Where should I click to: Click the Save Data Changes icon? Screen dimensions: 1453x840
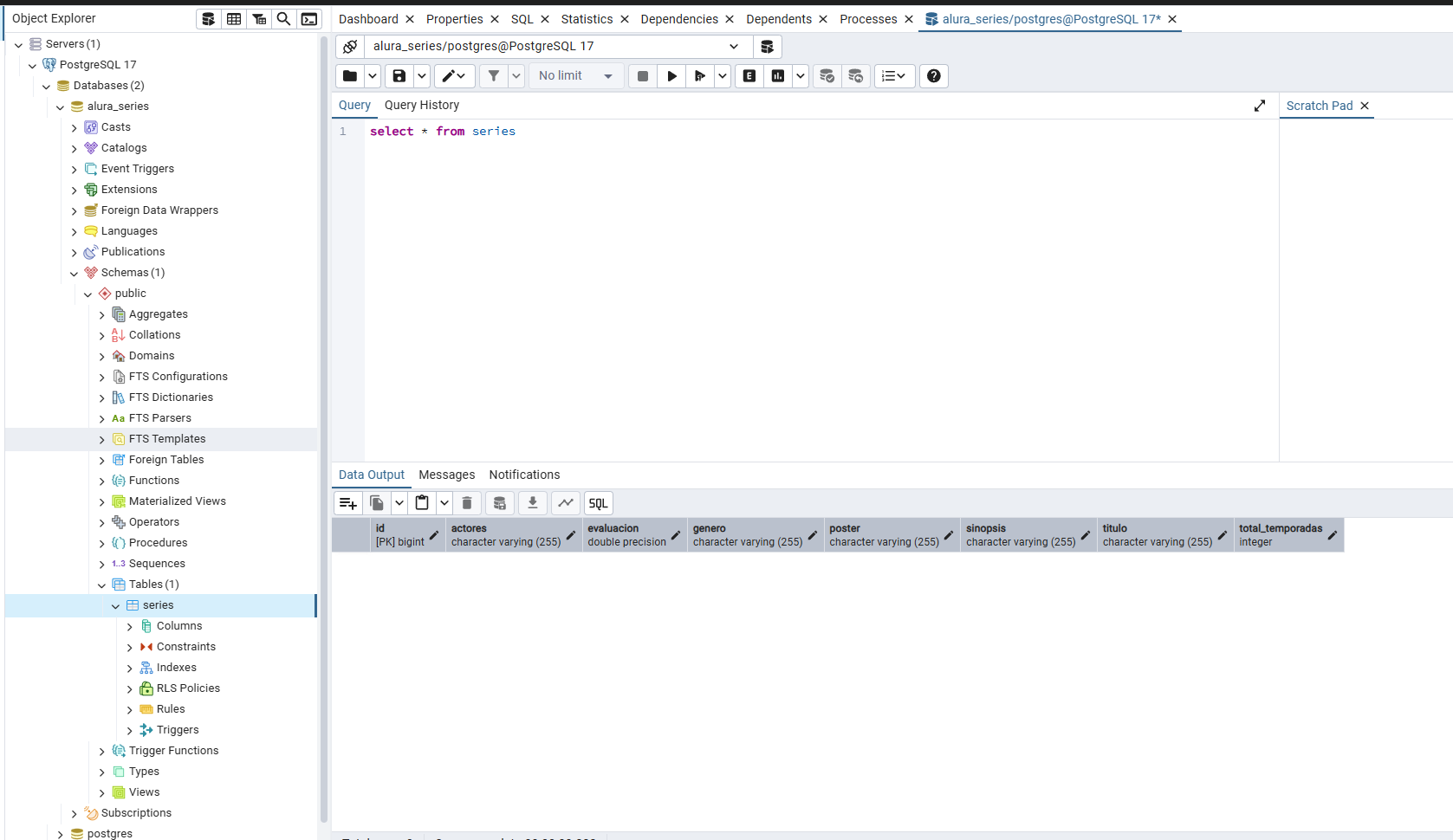[x=500, y=503]
